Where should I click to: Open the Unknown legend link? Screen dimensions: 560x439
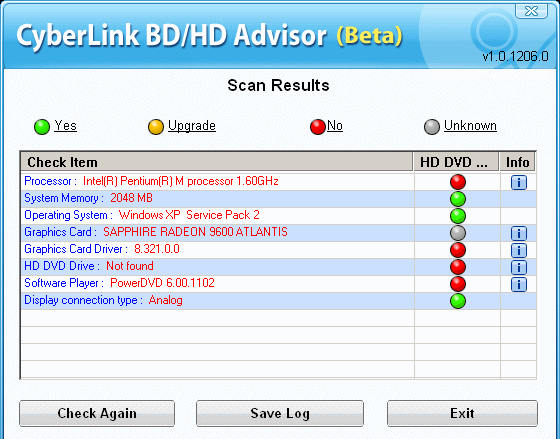tap(470, 126)
